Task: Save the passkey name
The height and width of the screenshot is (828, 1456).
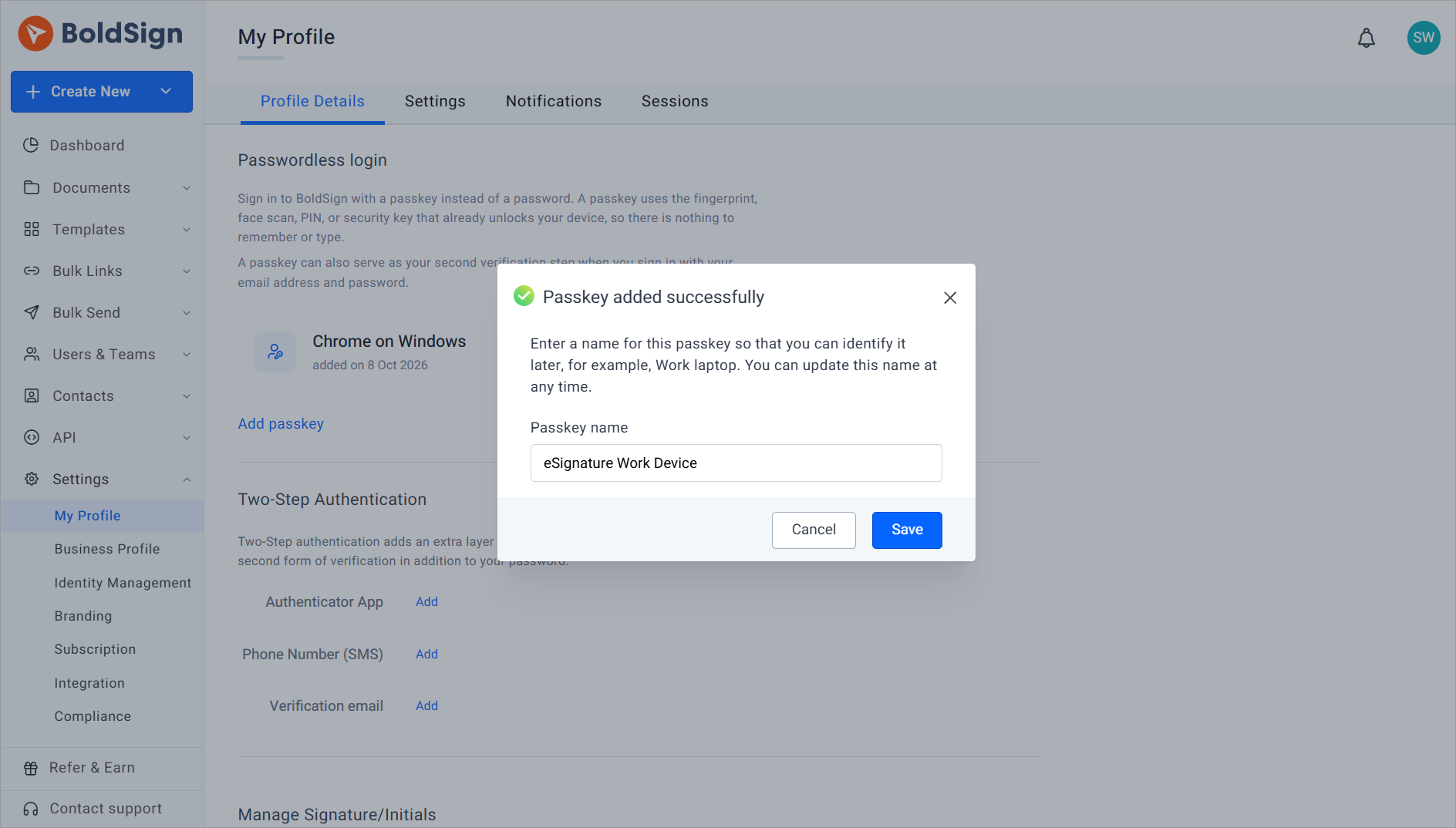Action: [907, 530]
